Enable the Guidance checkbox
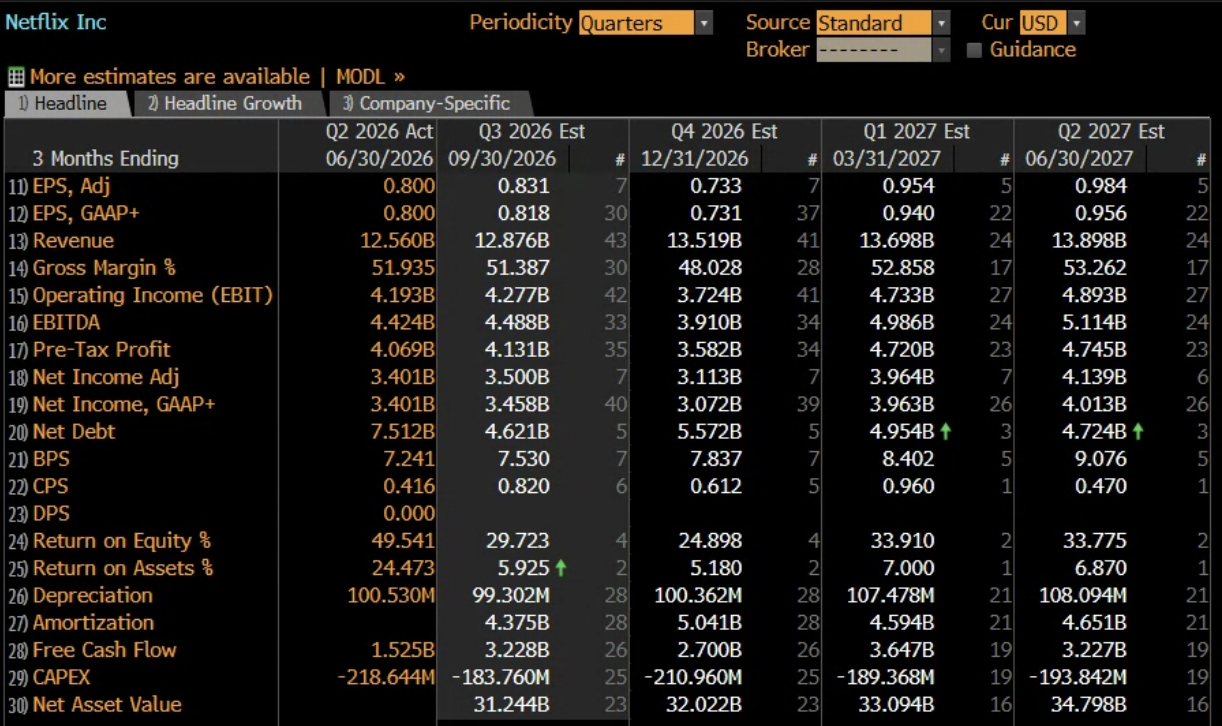 [974, 50]
